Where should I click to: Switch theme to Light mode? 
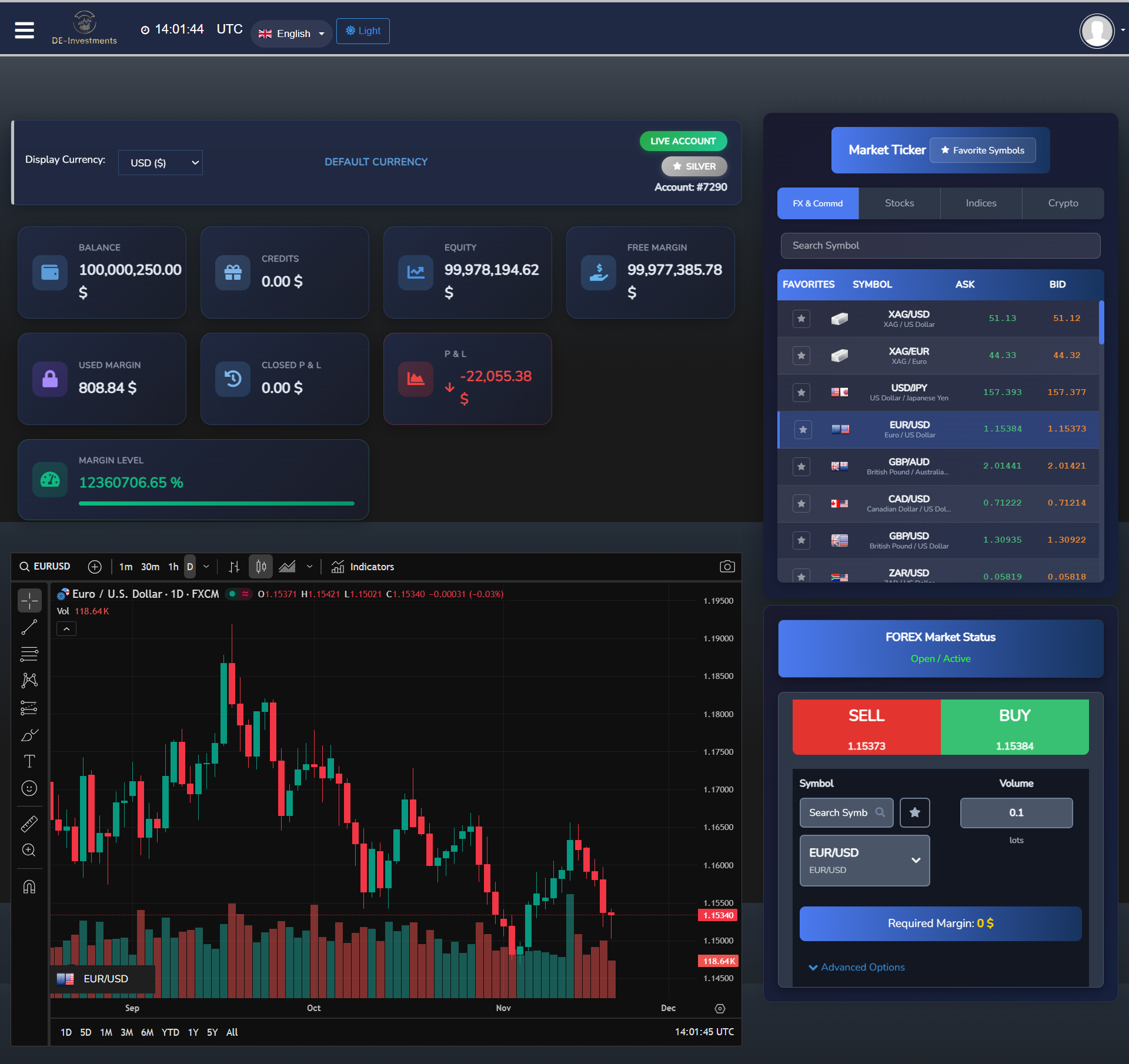tap(363, 31)
